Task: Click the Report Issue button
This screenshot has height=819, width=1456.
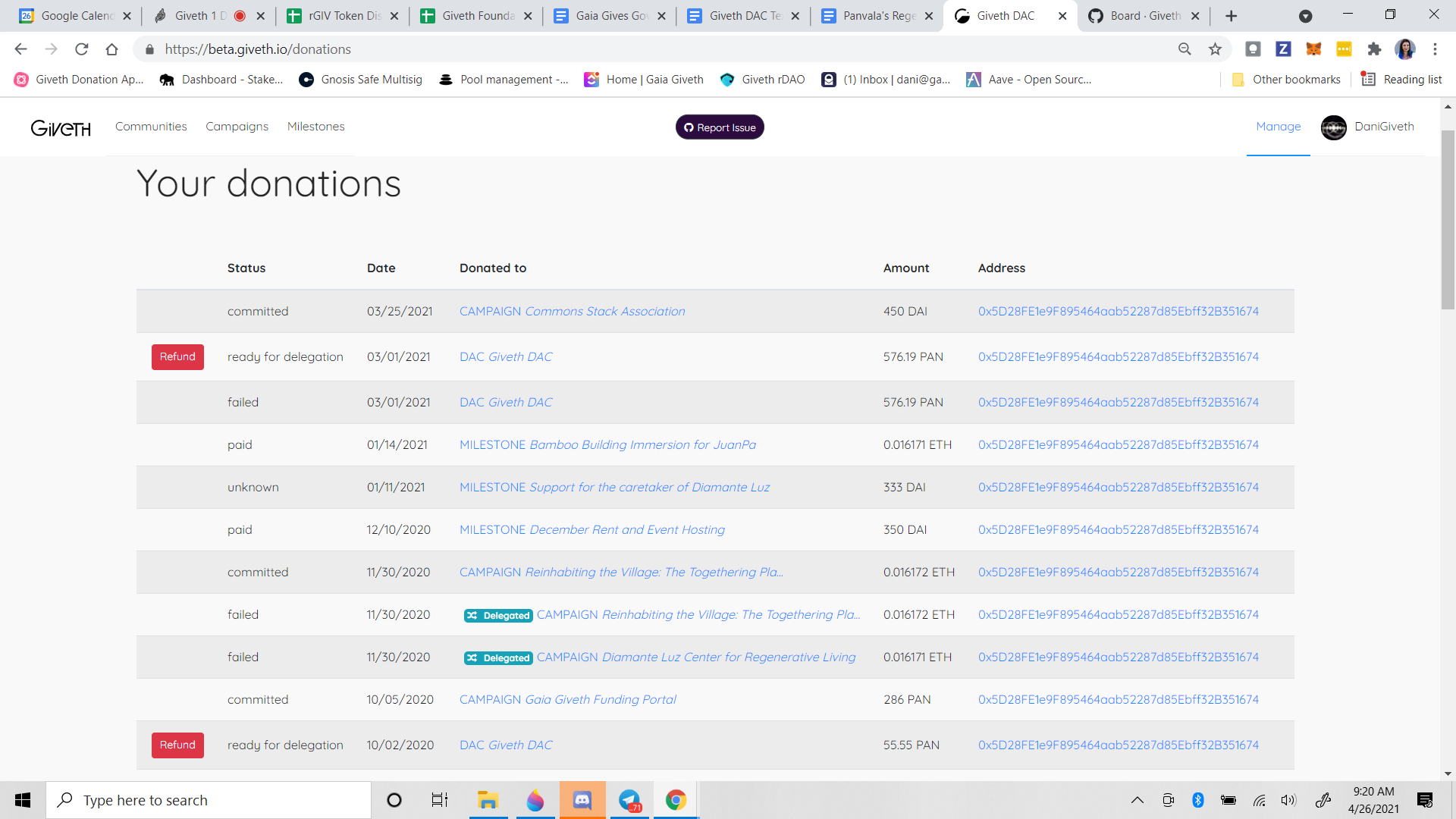Action: (x=720, y=127)
